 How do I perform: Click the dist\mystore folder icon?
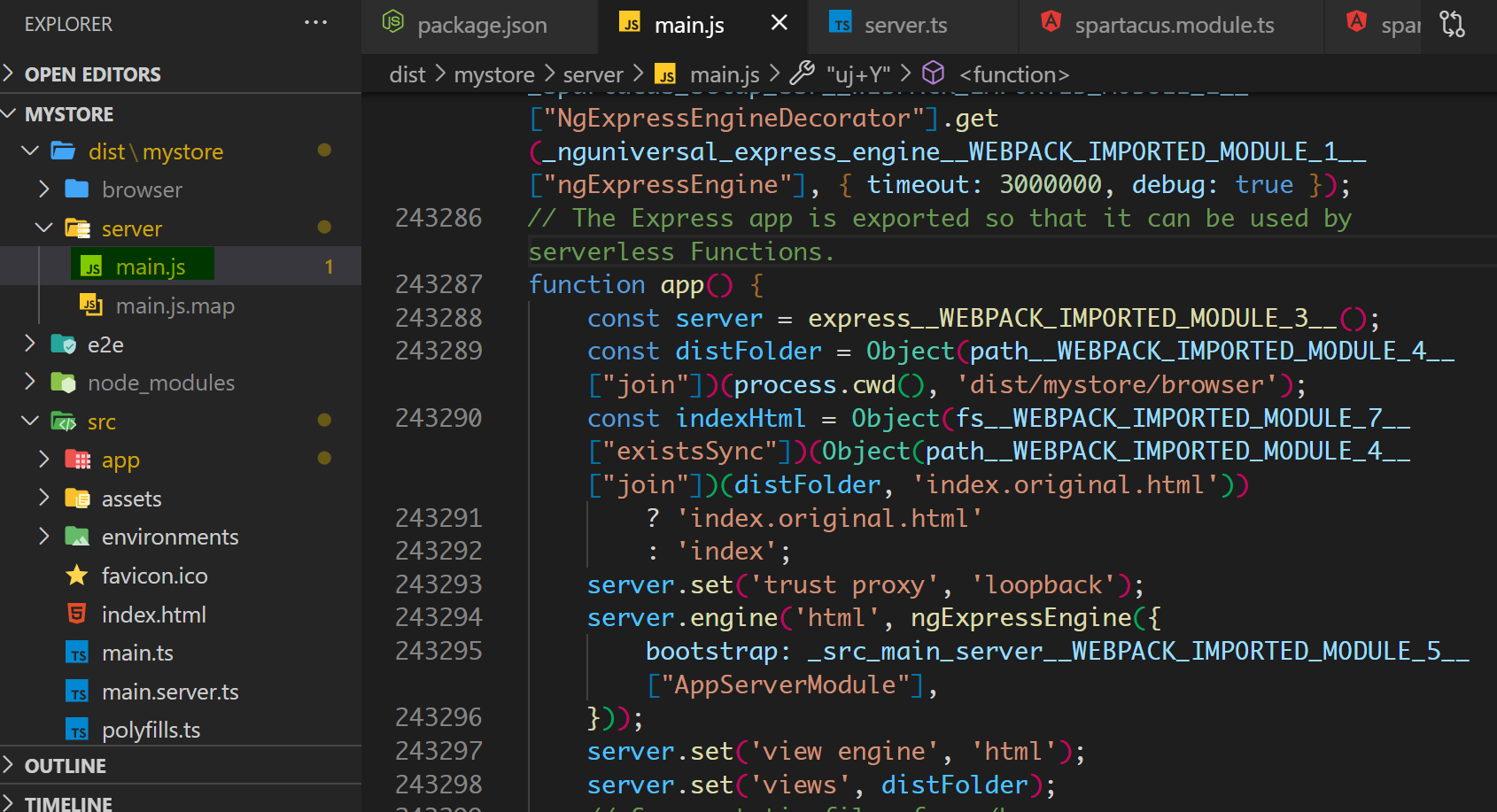pyautogui.click(x=63, y=151)
